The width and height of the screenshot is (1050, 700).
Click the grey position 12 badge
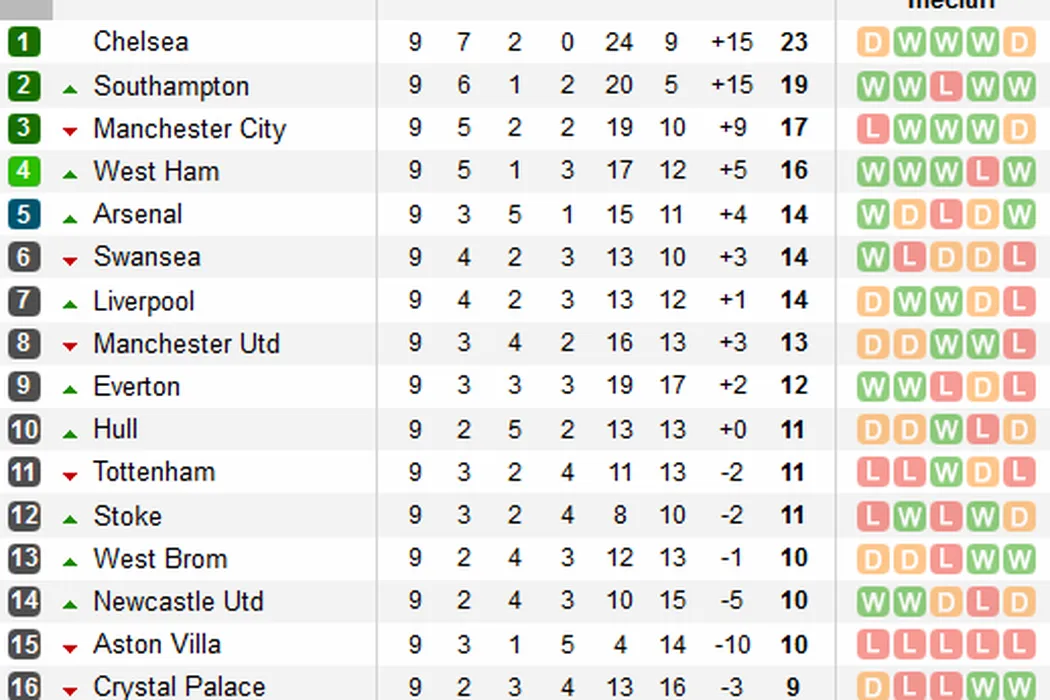coord(24,515)
